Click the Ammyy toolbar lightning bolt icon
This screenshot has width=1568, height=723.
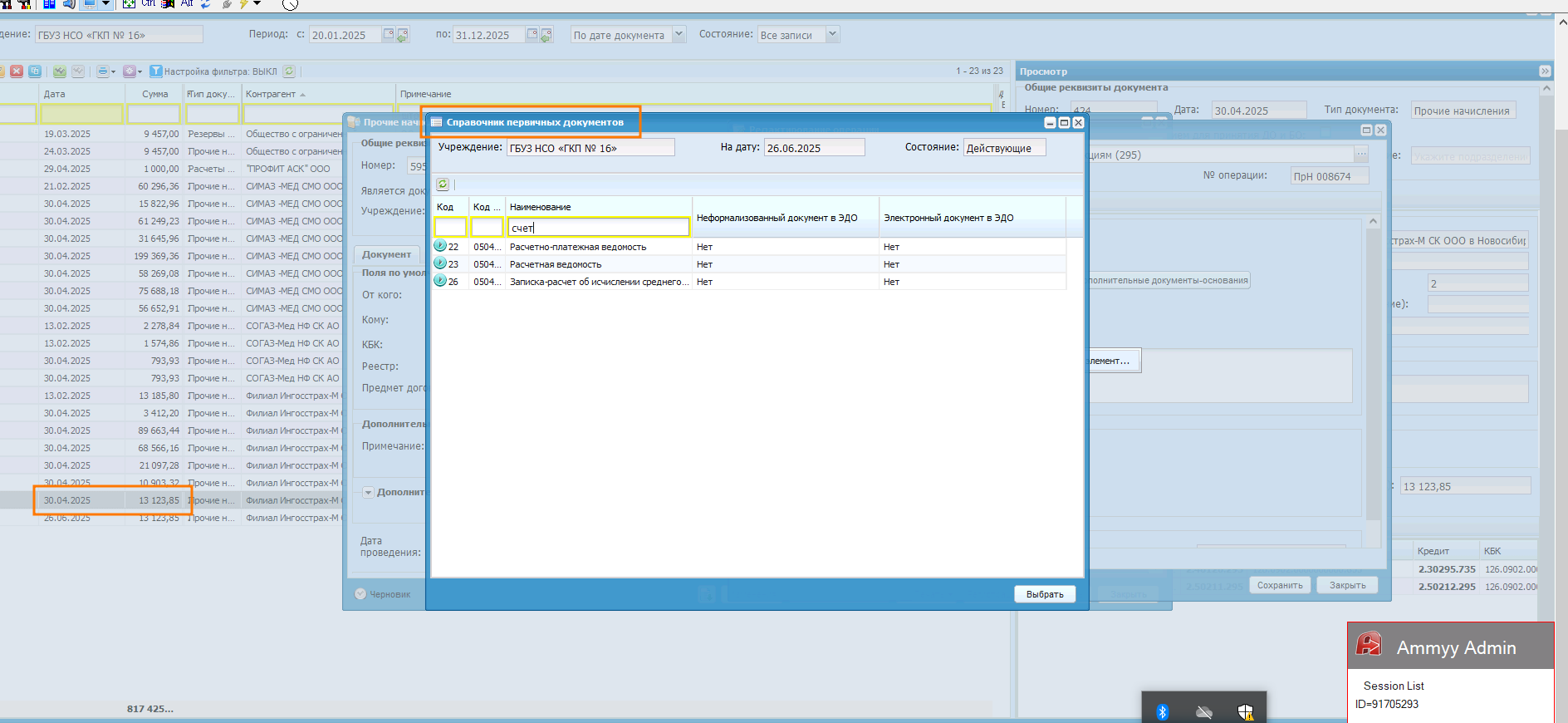coord(243,3)
